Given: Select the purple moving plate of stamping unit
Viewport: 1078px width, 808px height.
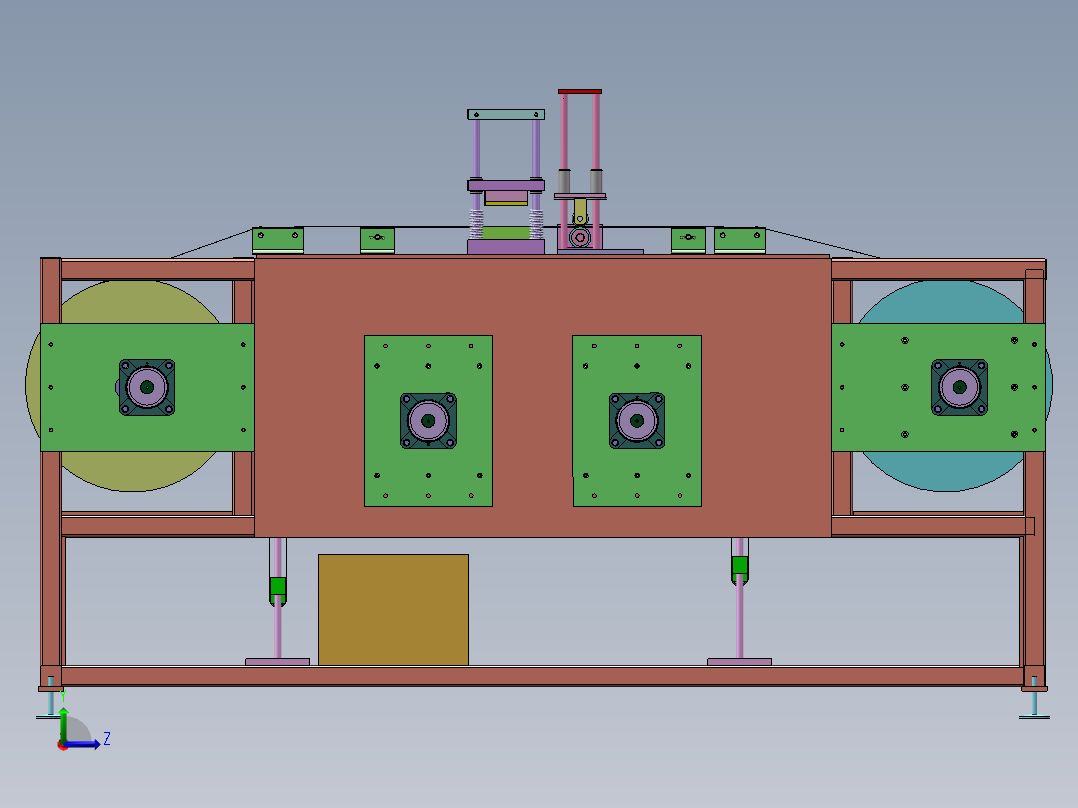Looking at the screenshot, I should [506, 185].
